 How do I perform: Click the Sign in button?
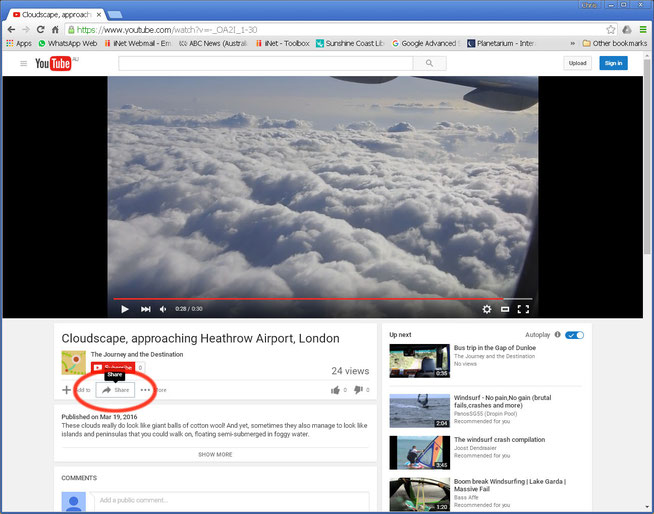pos(613,63)
